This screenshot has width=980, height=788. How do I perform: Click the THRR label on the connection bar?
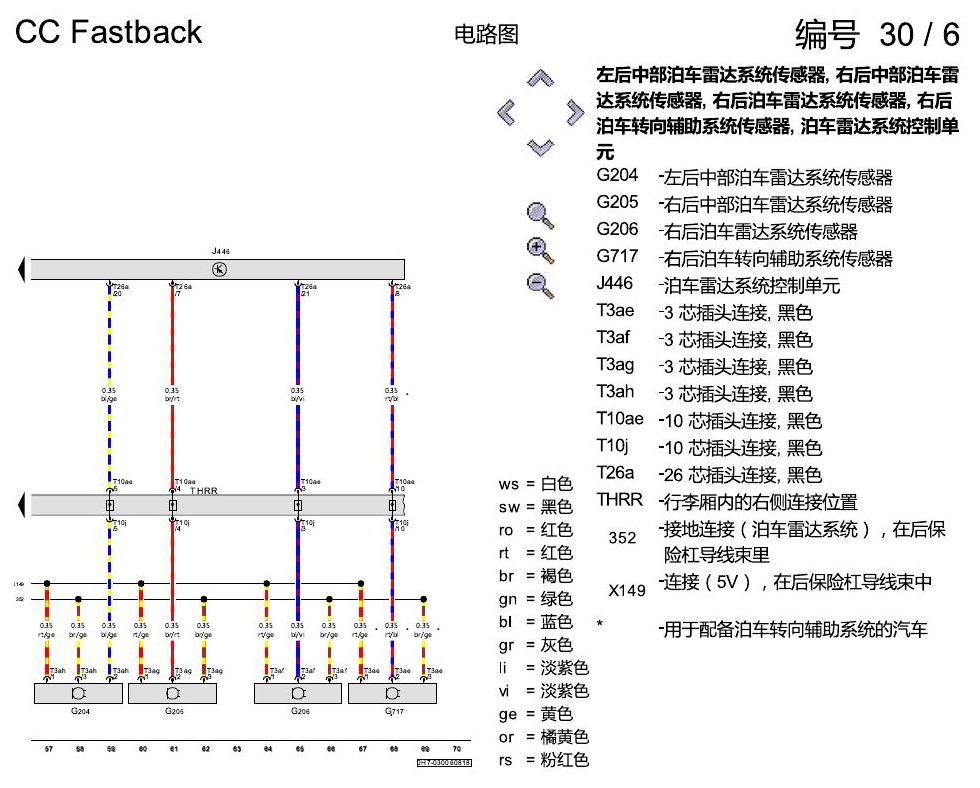click(204, 491)
